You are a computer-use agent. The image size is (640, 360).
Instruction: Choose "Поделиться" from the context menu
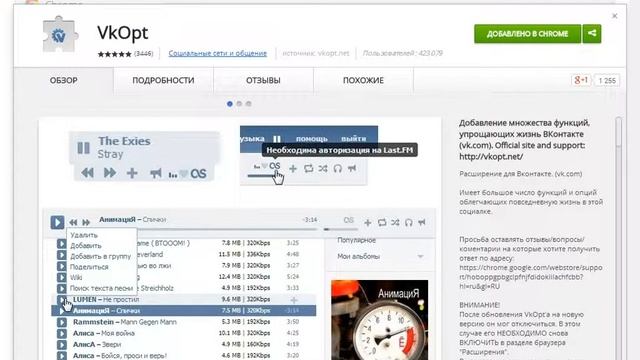89,267
